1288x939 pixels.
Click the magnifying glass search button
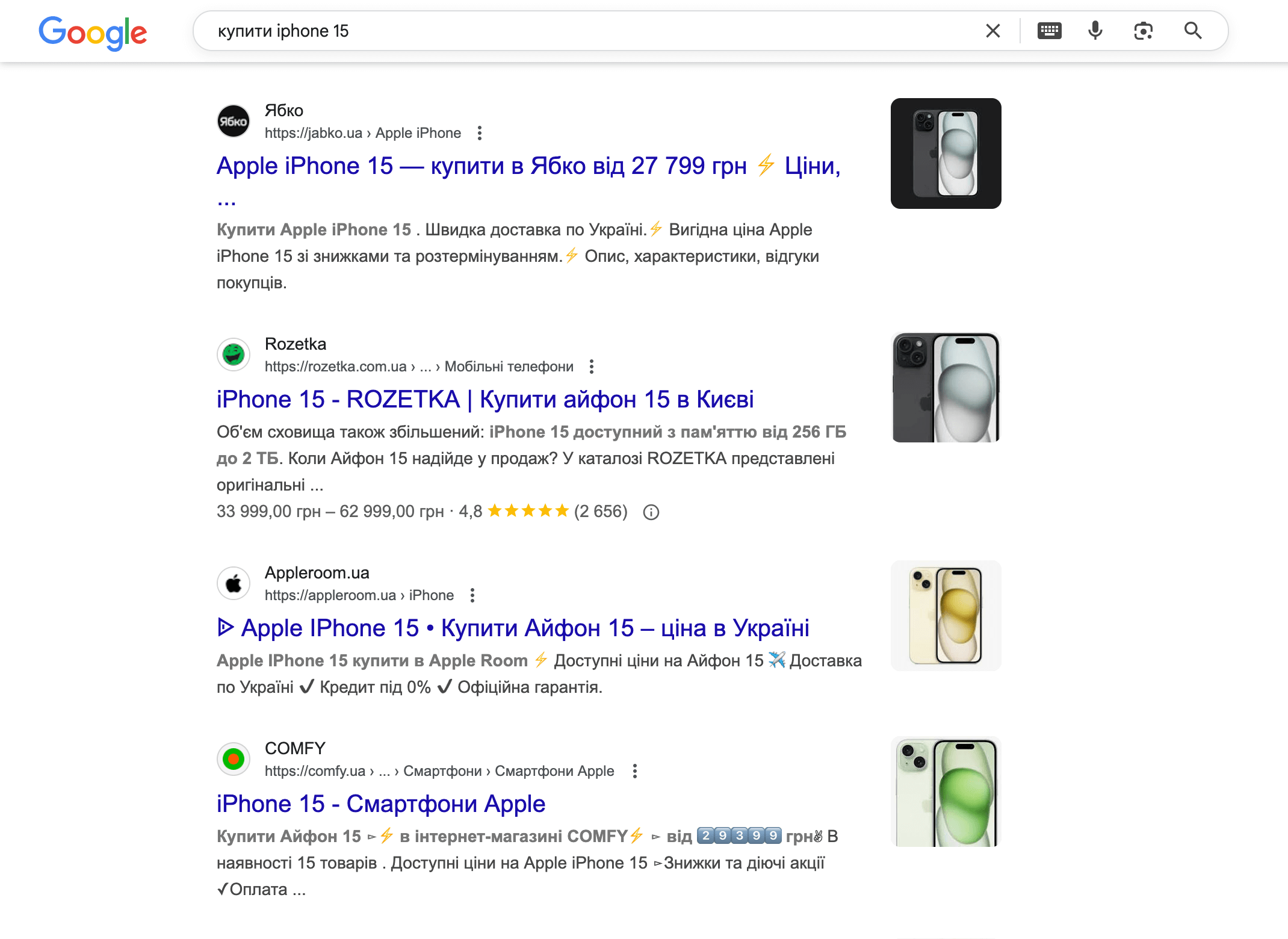coord(1193,31)
